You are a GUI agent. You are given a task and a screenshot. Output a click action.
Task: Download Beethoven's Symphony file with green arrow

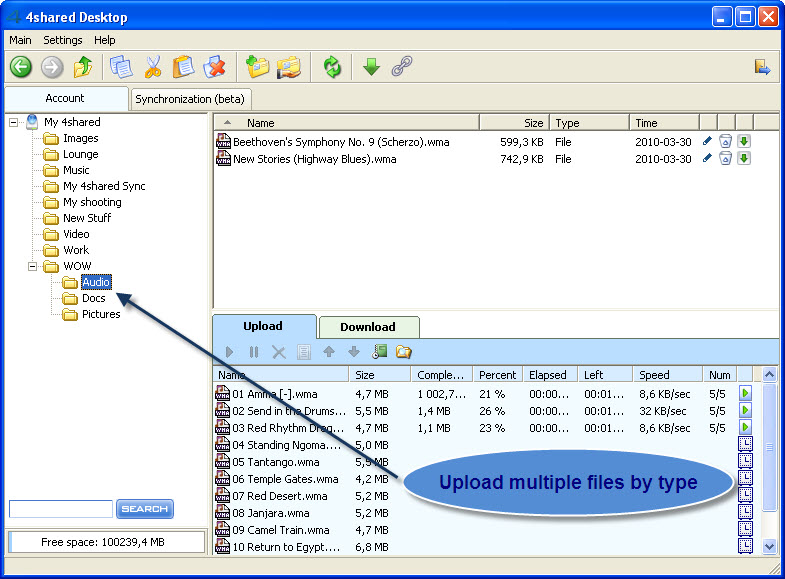coord(744,142)
